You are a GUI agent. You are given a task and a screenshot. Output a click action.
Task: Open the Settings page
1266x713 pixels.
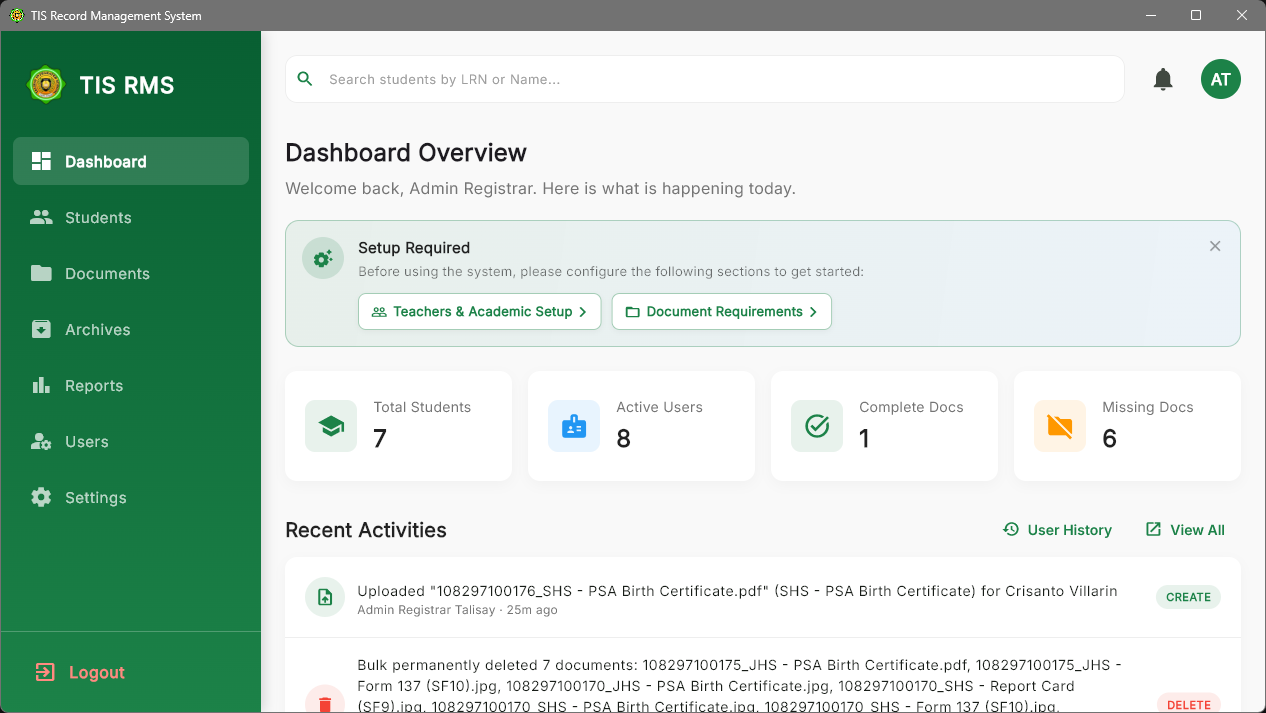131,497
